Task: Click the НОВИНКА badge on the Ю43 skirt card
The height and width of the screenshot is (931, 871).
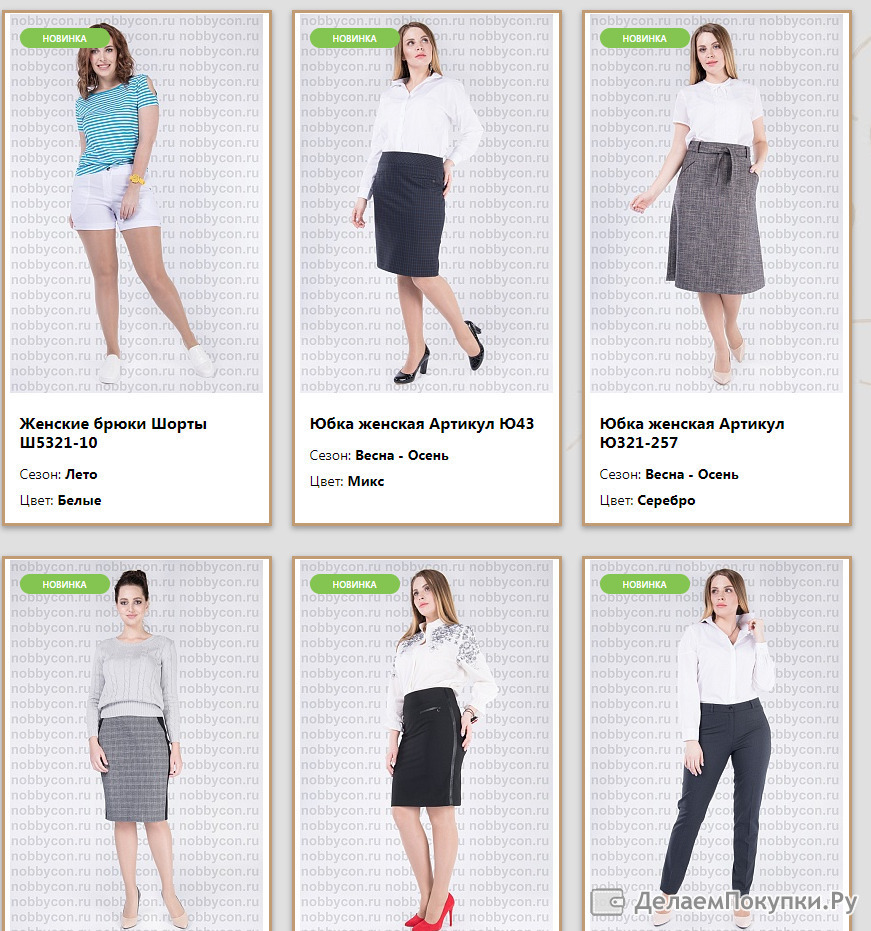Action: click(354, 39)
